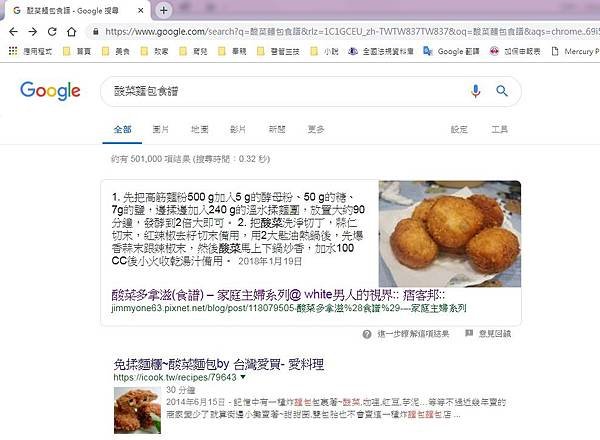
Task: Run search with the magnifier icon
Action: click(502, 91)
